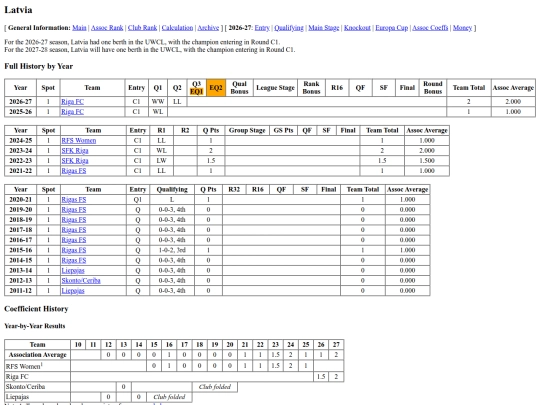Open the 2026-27 Entry link
The height and width of the screenshot is (405, 540).
tap(262, 28)
